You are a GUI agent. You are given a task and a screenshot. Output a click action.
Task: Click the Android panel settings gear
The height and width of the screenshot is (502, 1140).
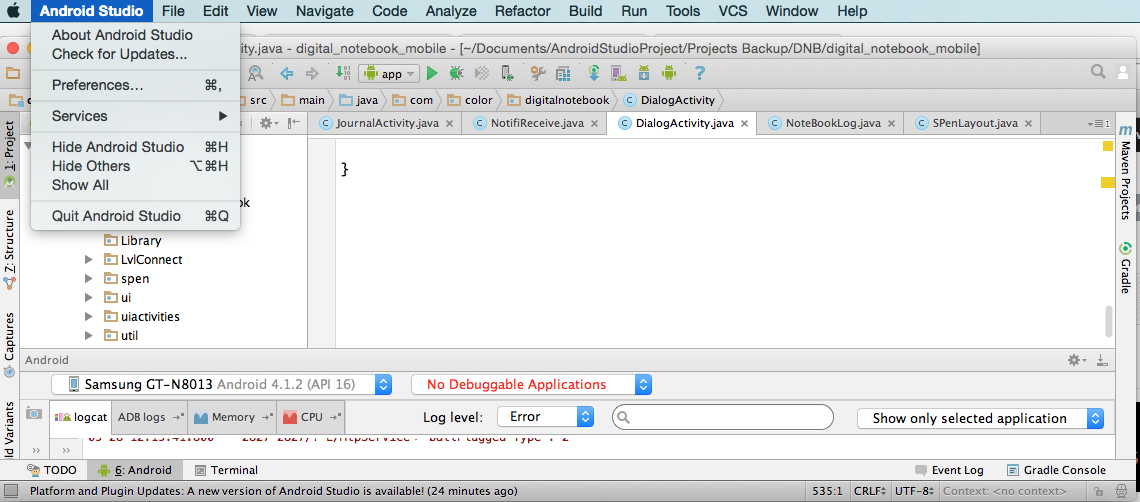click(1075, 359)
